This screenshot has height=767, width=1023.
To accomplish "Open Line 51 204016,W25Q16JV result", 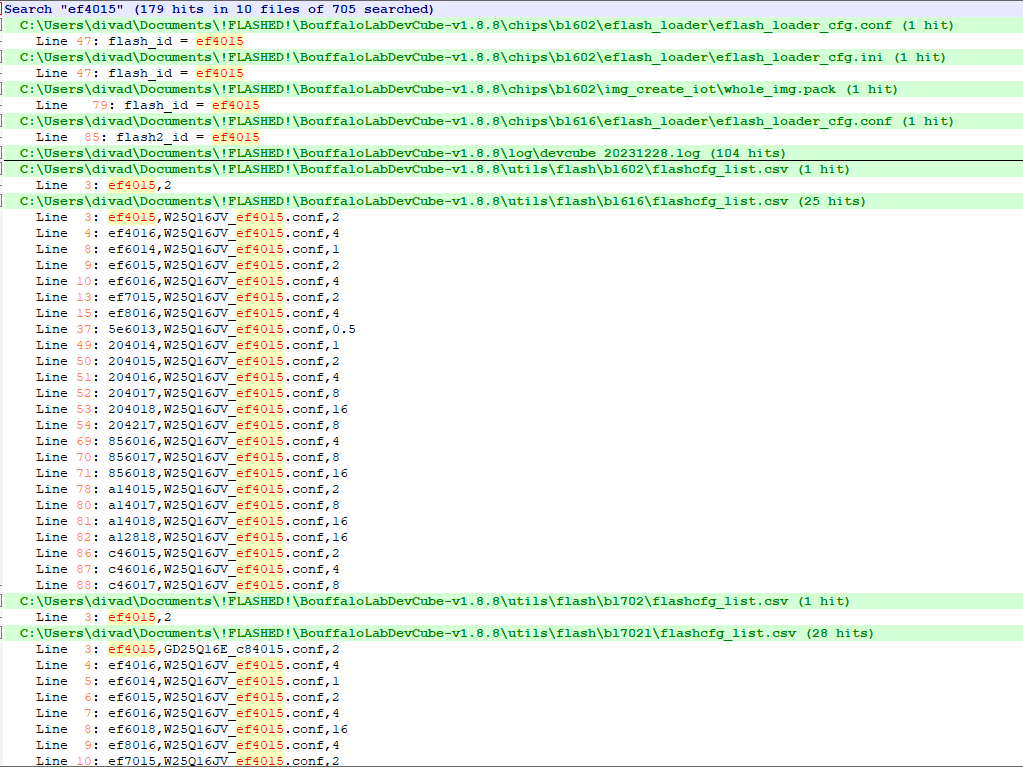I will (188, 377).
